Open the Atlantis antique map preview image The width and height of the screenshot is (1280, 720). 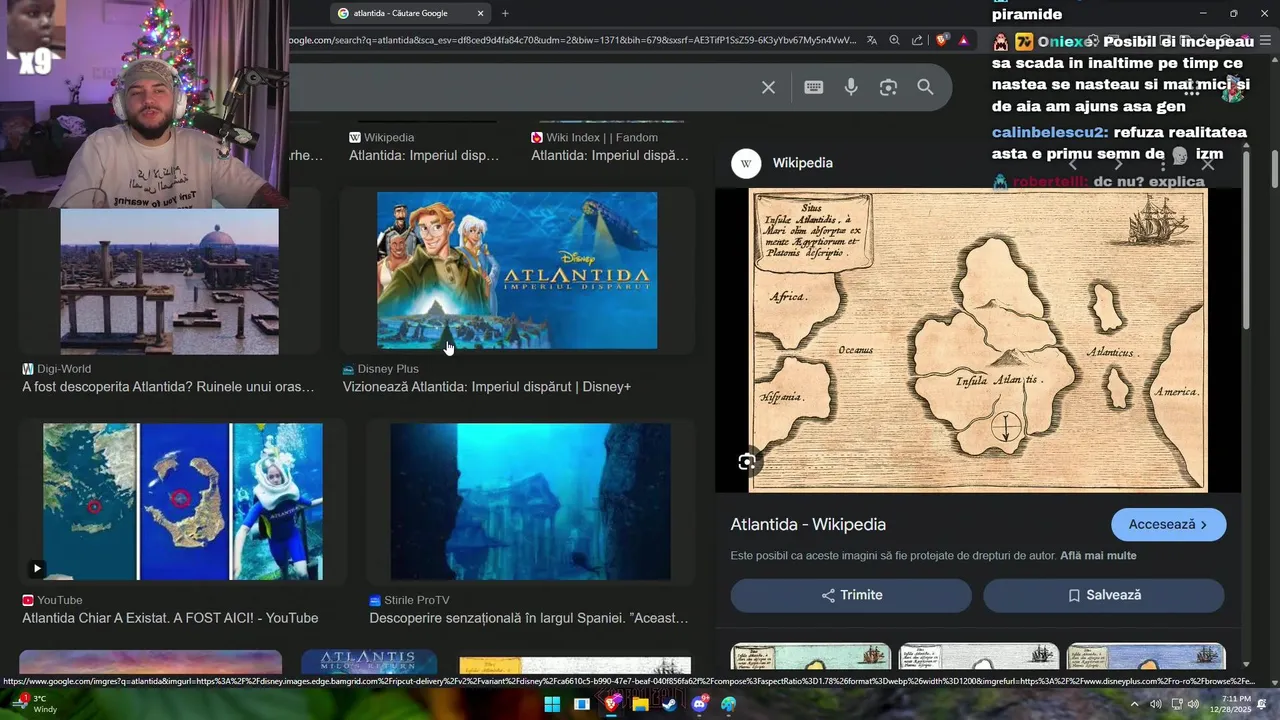pos(977,340)
